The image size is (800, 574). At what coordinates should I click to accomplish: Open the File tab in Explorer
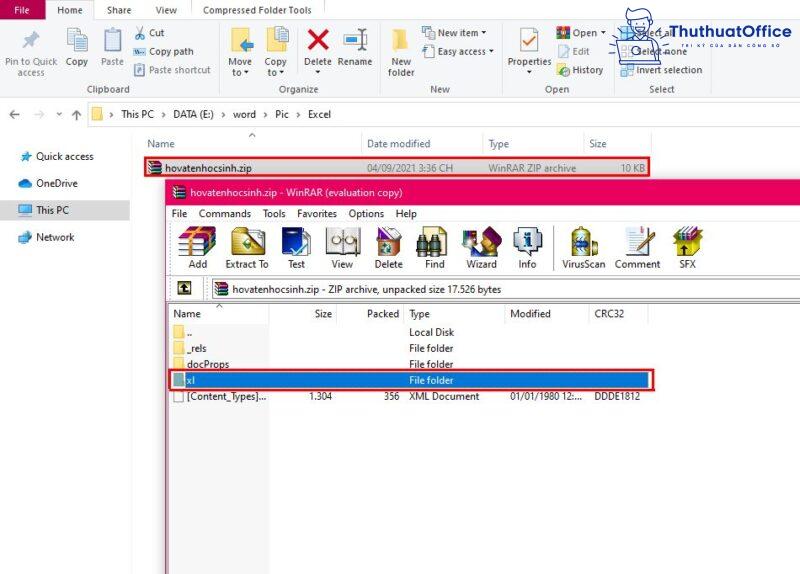click(x=22, y=10)
